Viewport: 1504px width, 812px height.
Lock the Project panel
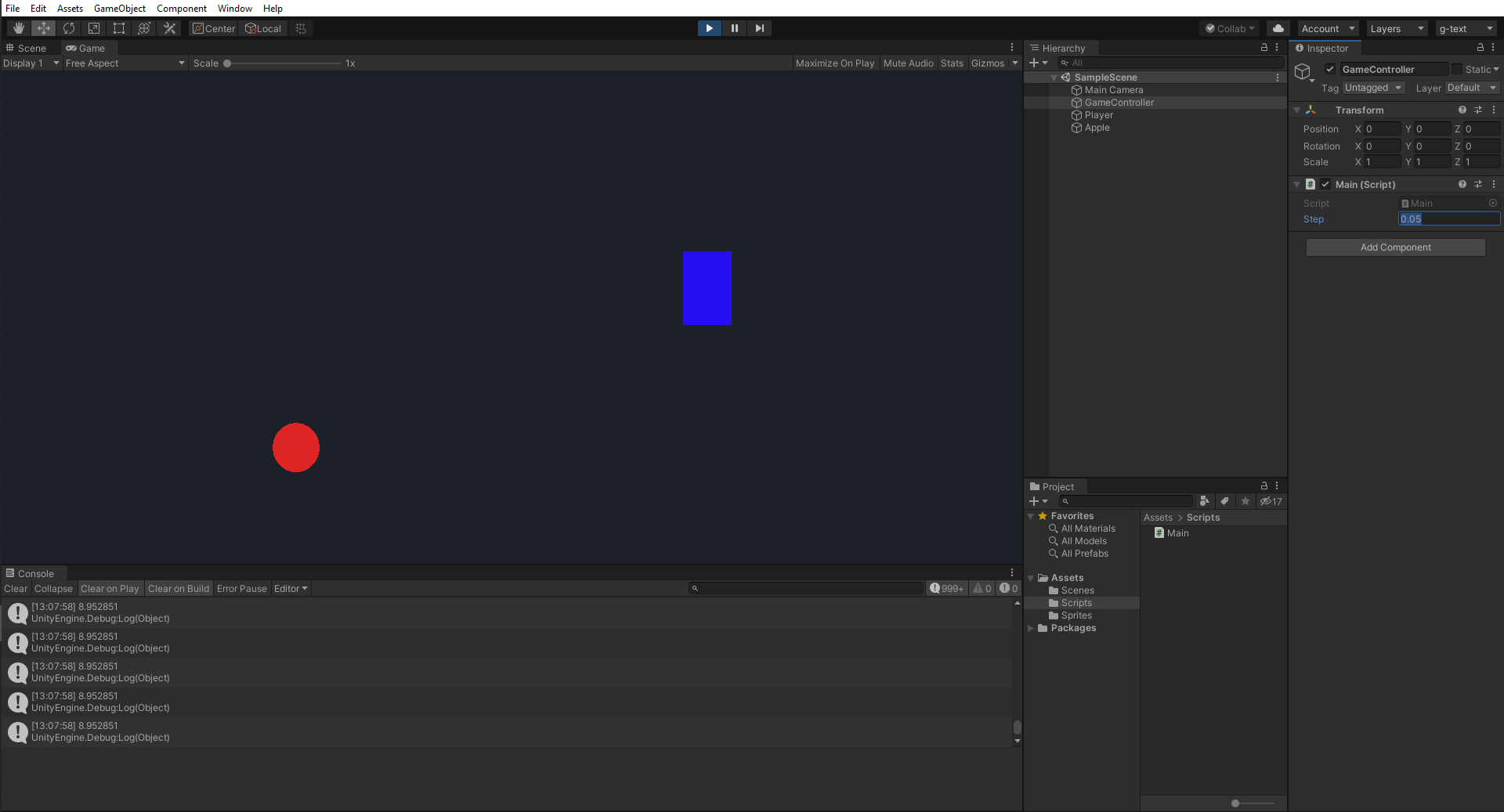[1264, 486]
